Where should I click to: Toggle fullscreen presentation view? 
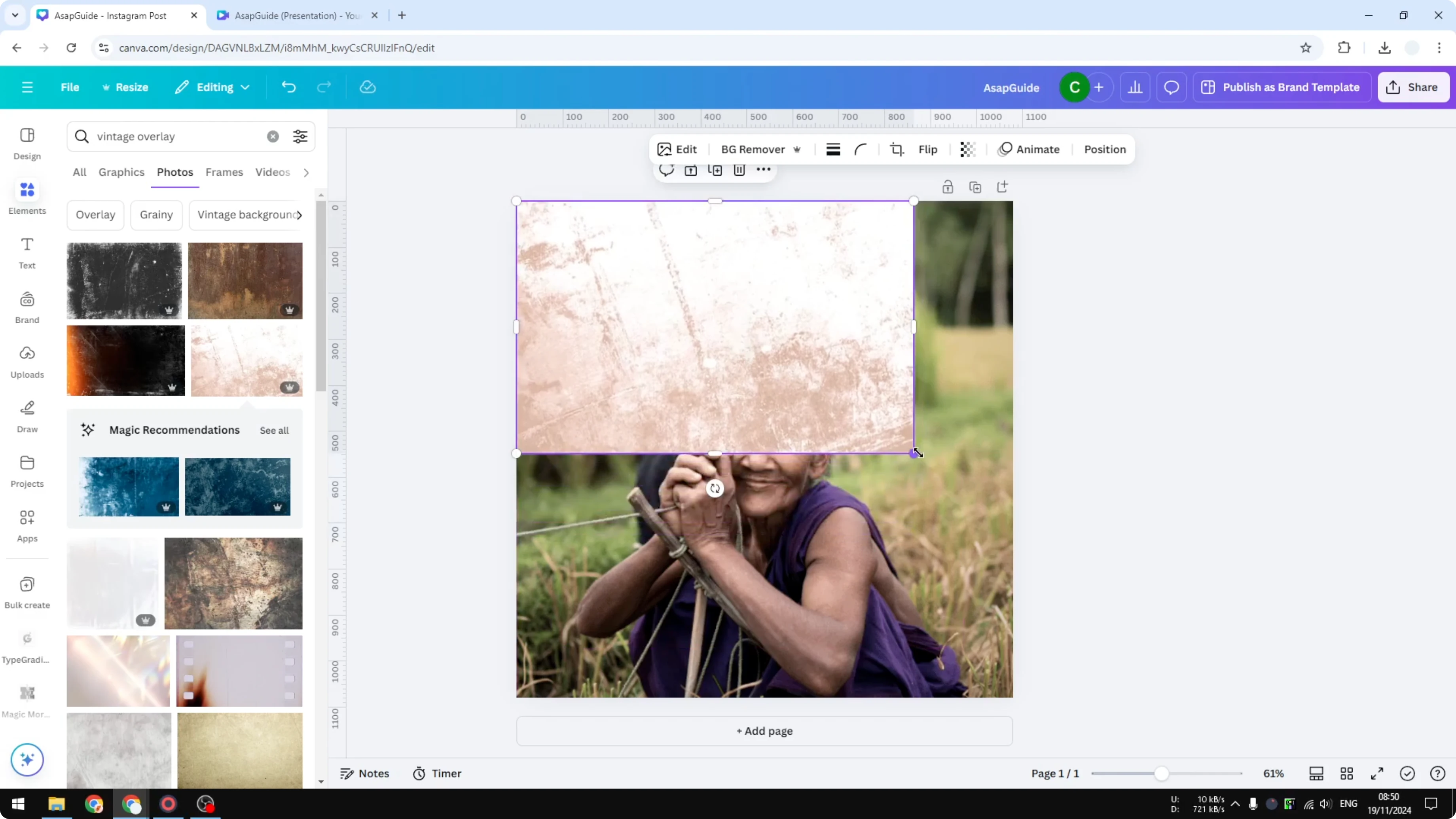[1377, 773]
